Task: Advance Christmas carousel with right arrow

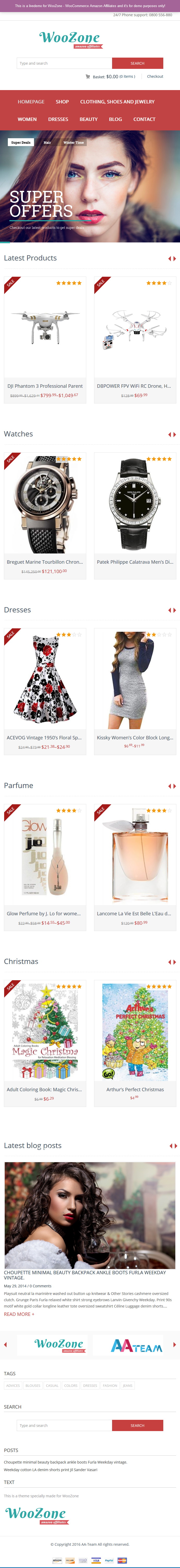Action: [x=175, y=962]
